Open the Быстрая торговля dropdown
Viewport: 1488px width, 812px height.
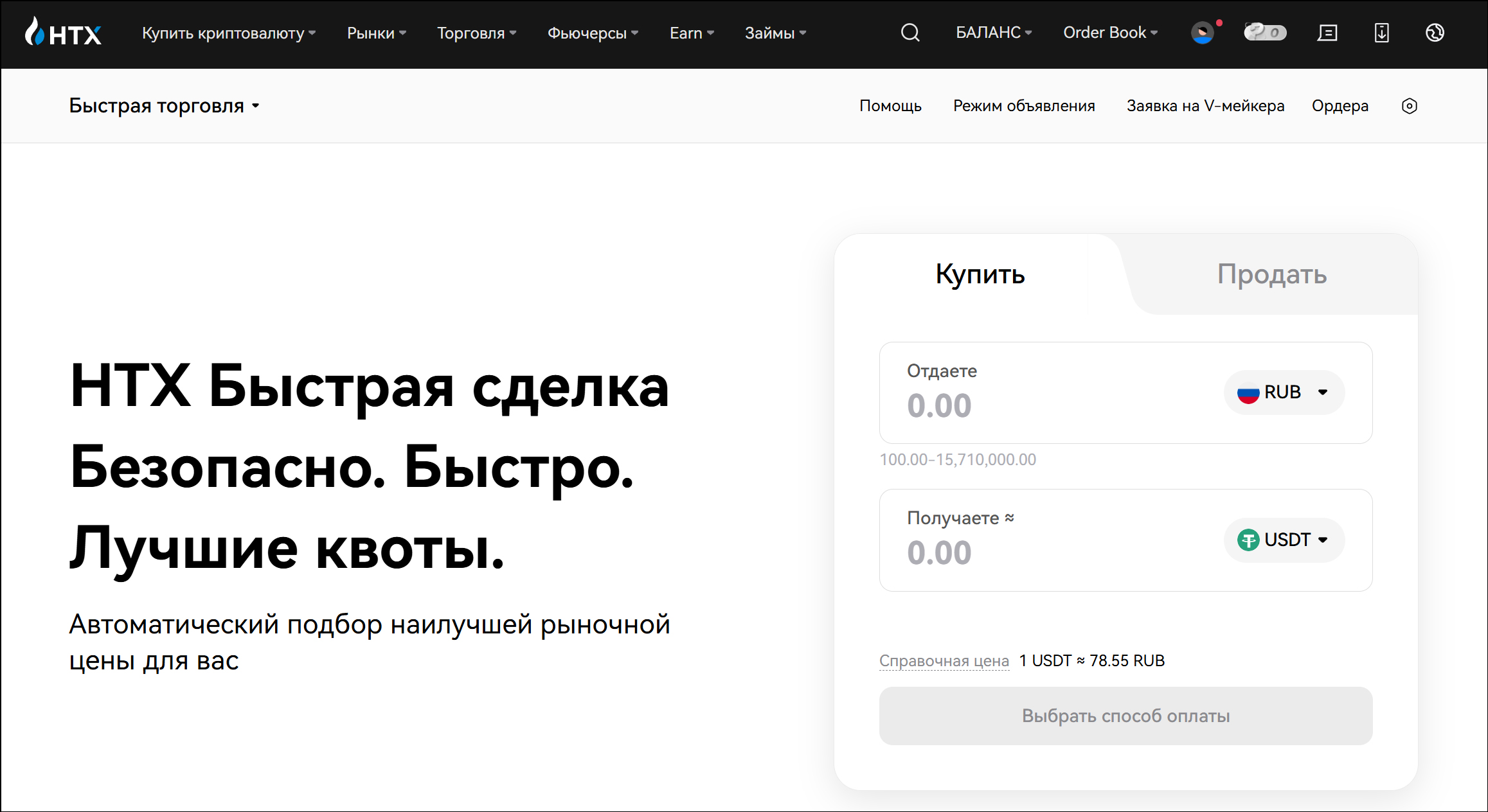coord(164,106)
